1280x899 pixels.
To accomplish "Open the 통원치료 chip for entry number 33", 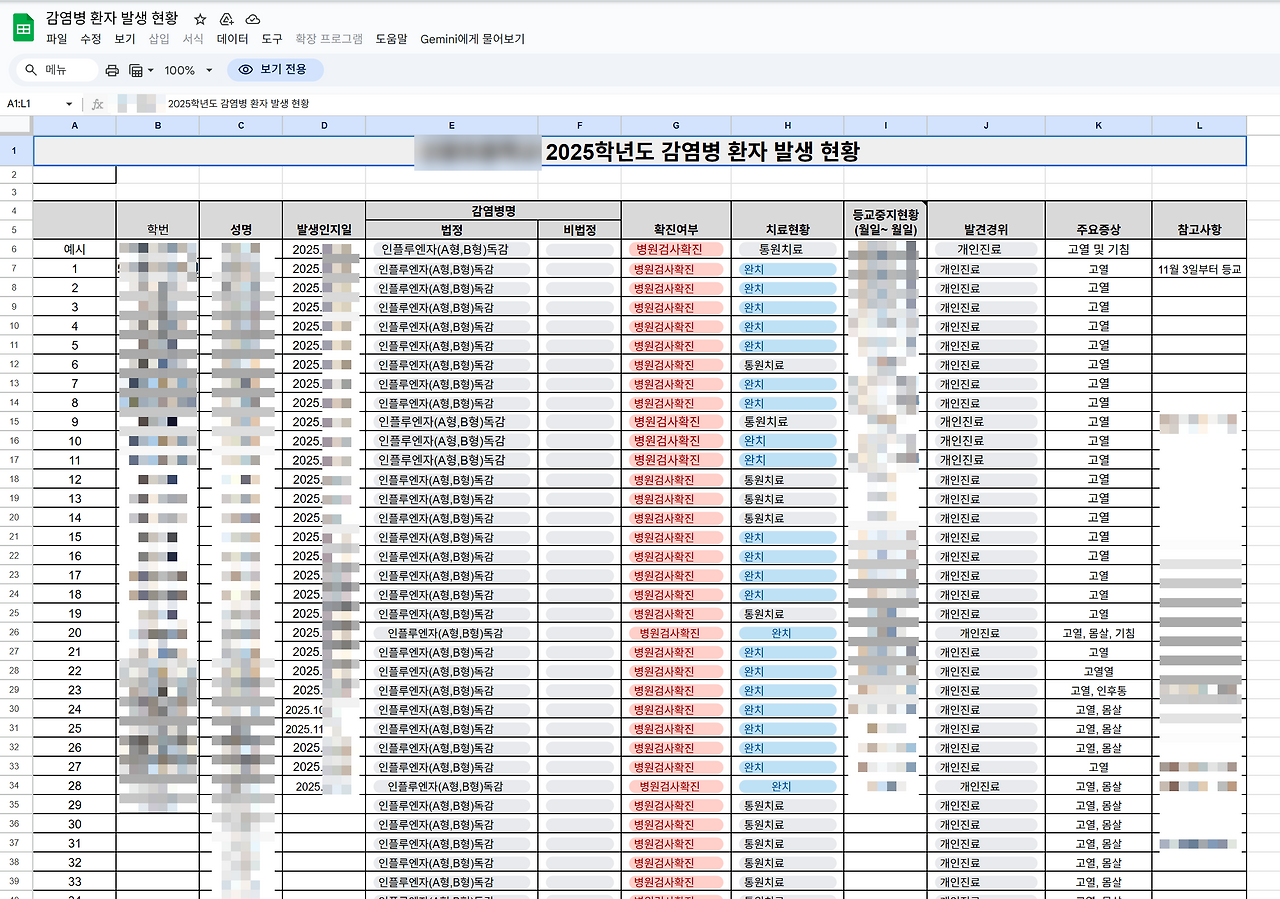I will click(788, 882).
